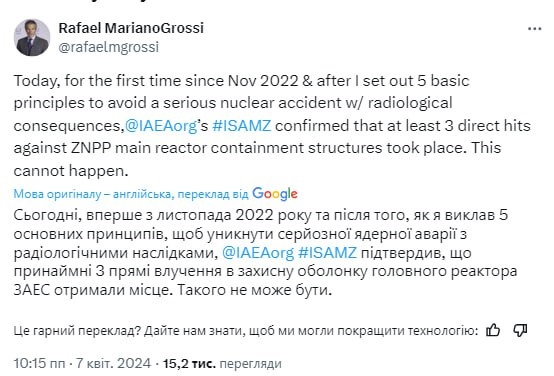Screen dimensions: 554x376
Task: Open @IAEAorg mention in the English tweet
Action: point(161,126)
